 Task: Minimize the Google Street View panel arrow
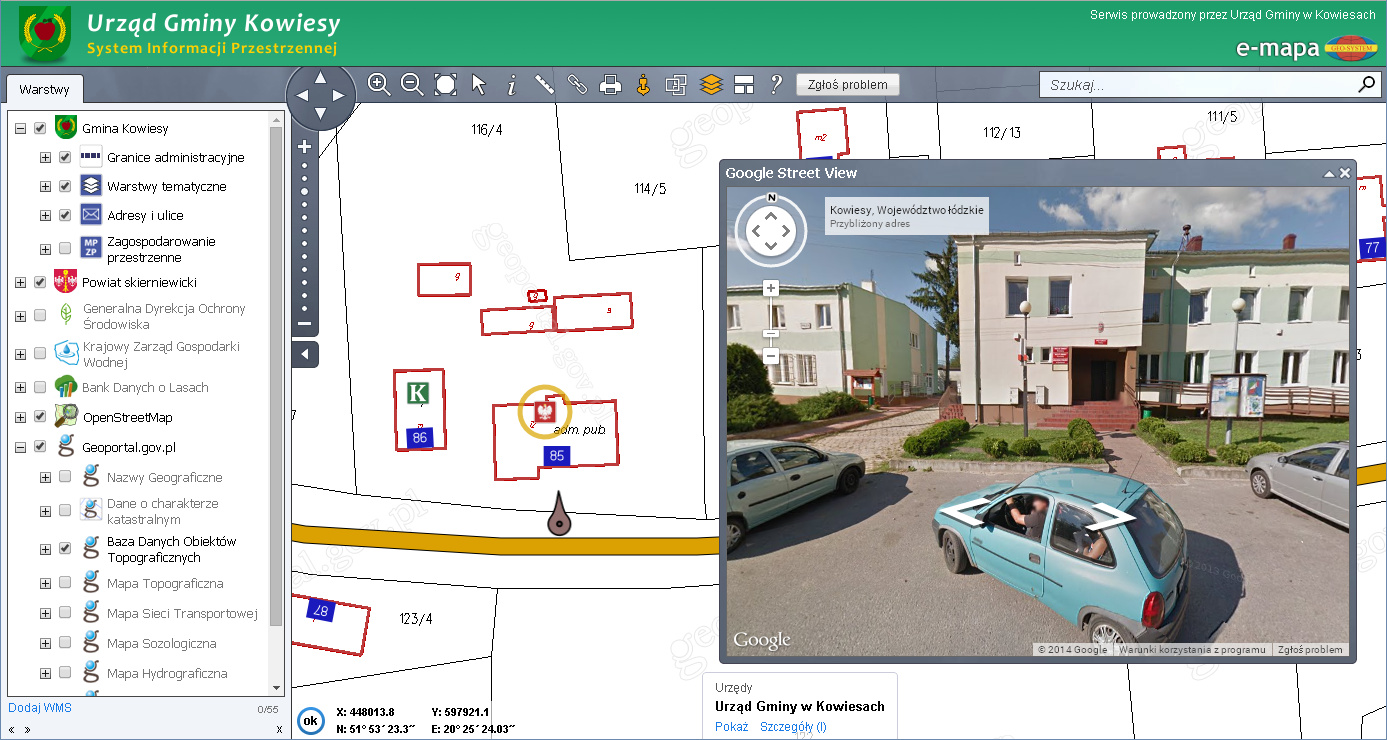[1329, 173]
